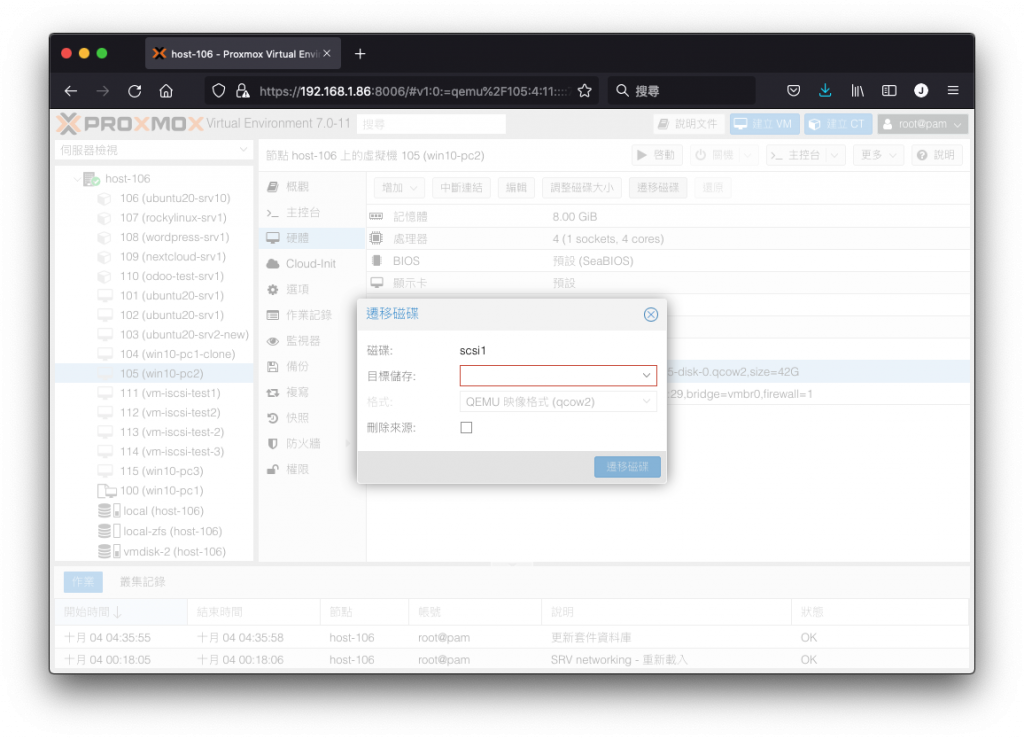Image resolution: width=1024 pixels, height=739 pixels.
Task: Show browser downloads
Action: 825,91
